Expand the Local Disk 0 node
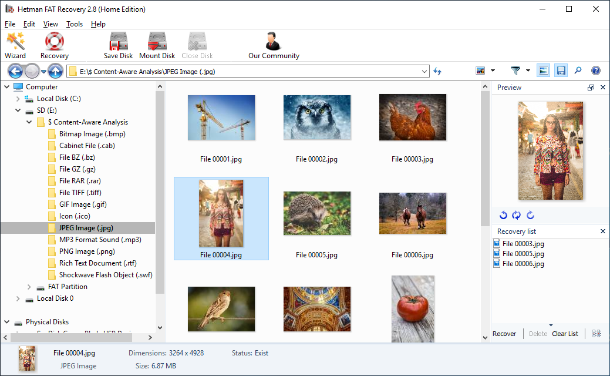This screenshot has height=376, width=610. 18,299
